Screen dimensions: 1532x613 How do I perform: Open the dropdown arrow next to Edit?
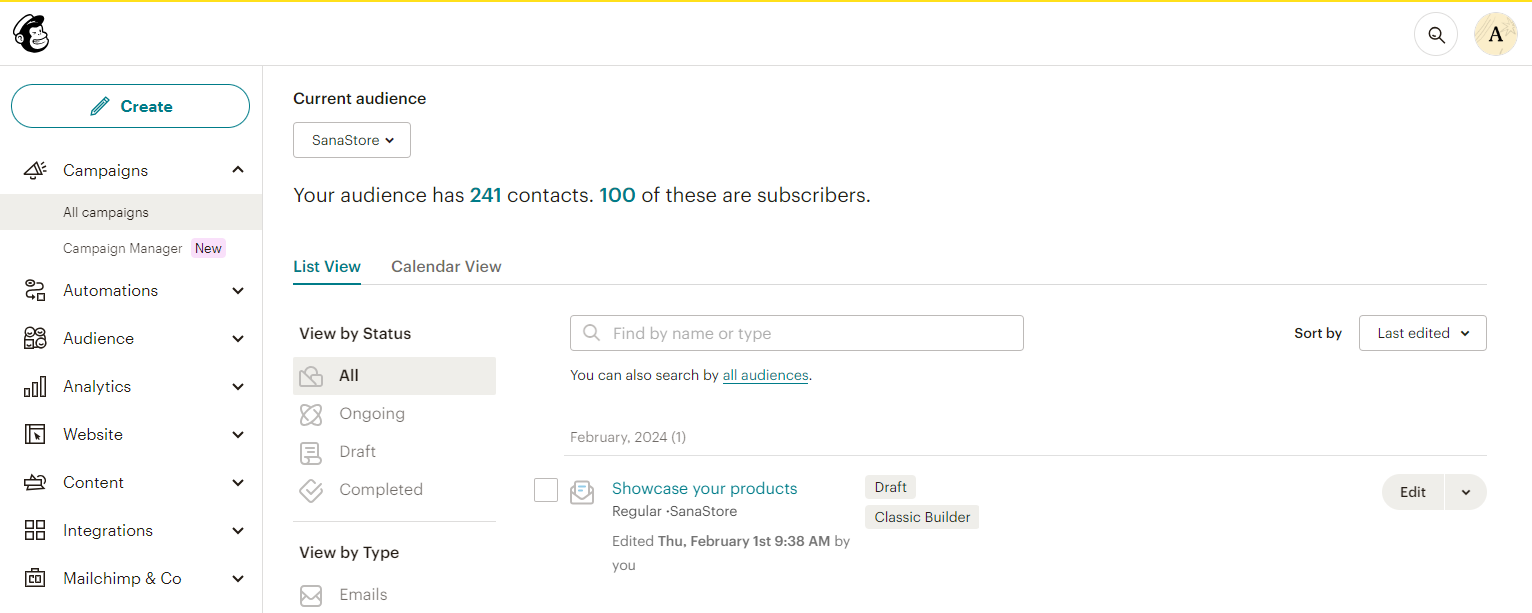click(1465, 492)
